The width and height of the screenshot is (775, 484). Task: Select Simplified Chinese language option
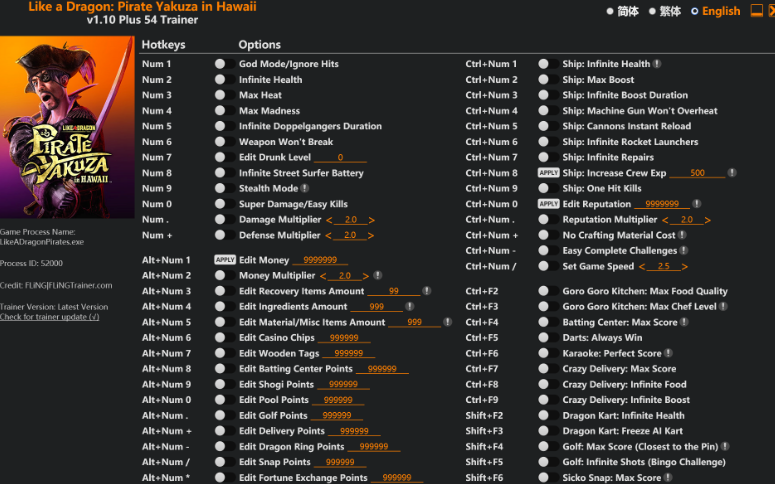(623, 11)
